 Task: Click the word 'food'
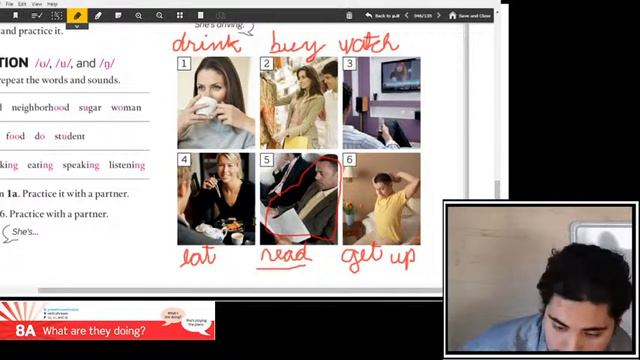(x=16, y=136)
